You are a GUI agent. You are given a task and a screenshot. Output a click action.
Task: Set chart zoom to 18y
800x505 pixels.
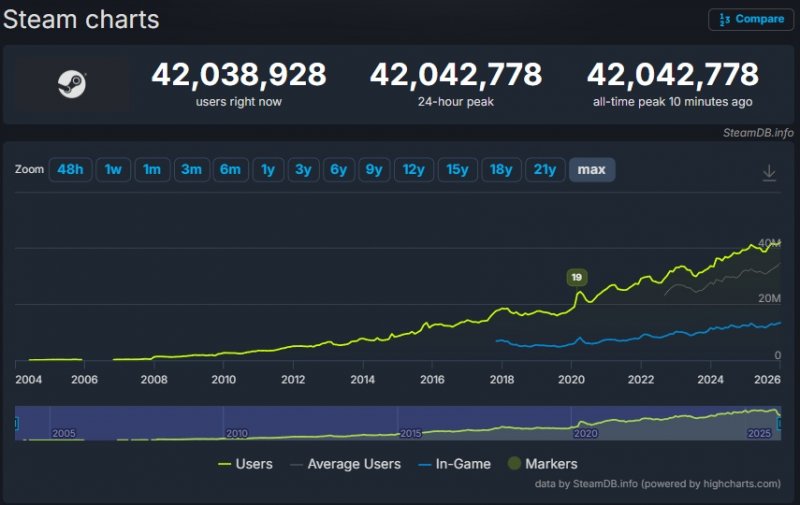(501, 169)
